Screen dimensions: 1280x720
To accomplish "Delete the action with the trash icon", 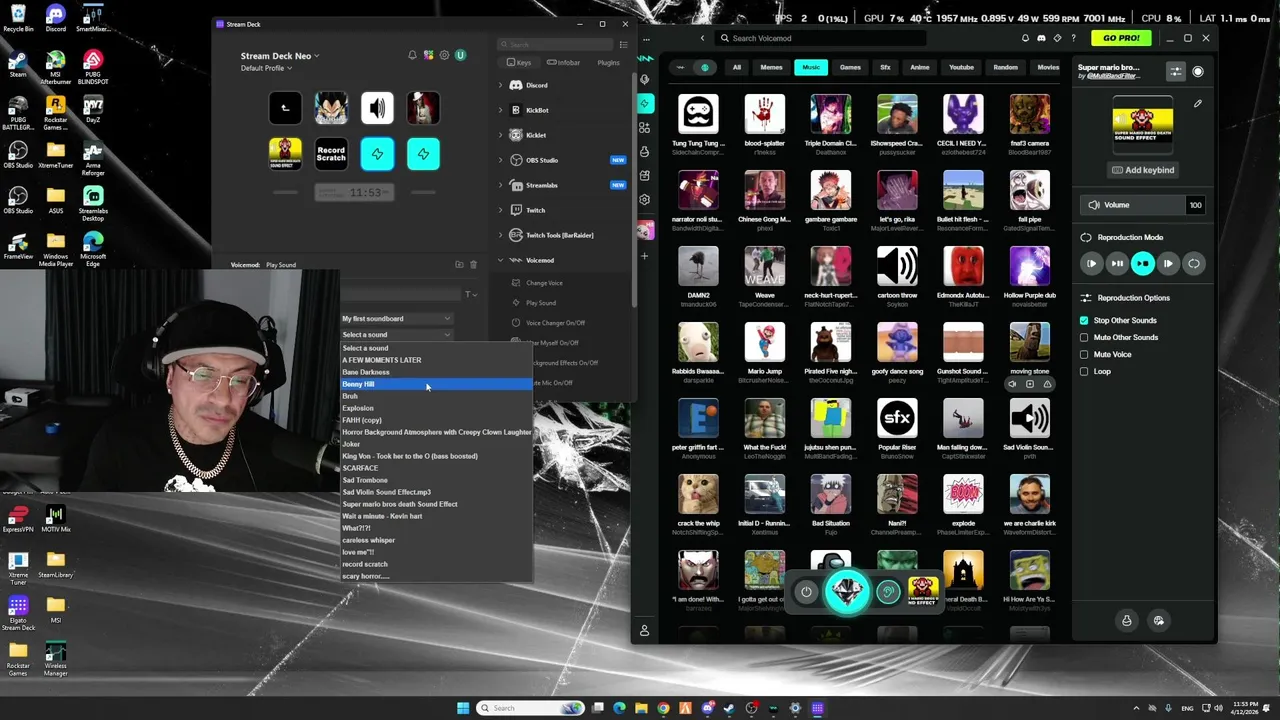I will point(474,265).
